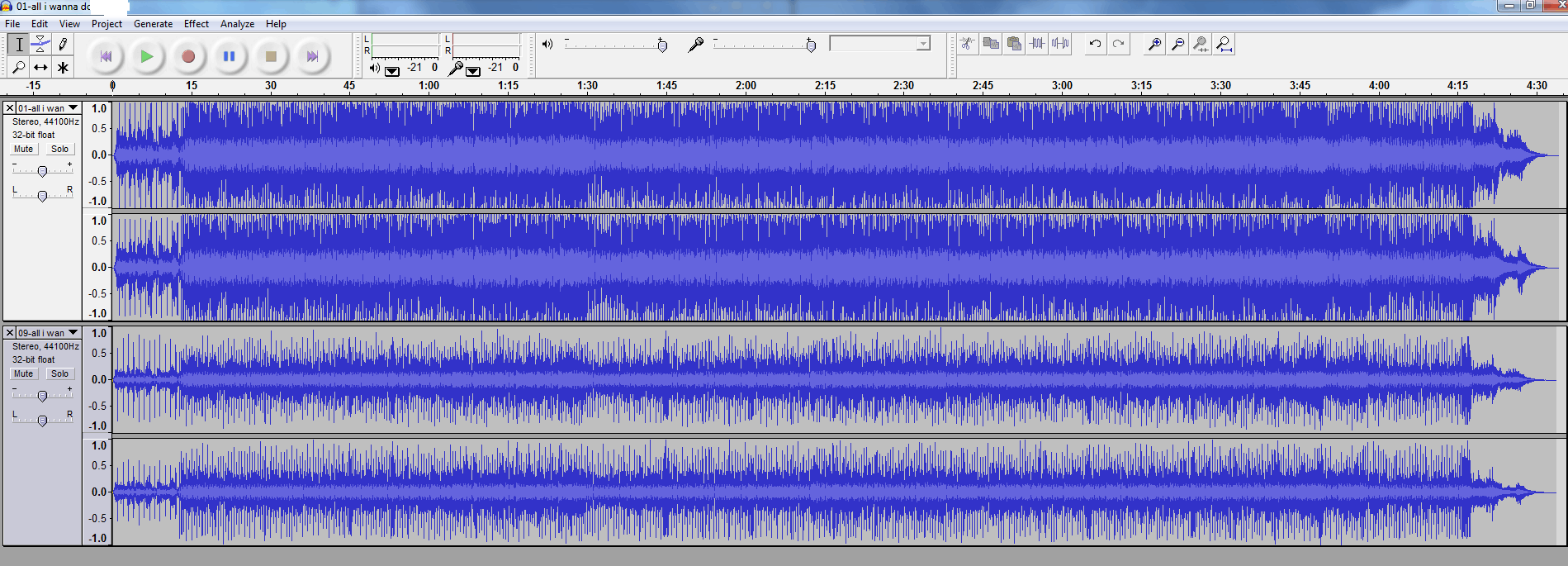
Task: Click the gain slider on the 09-all track
Action: pos(42,396)
